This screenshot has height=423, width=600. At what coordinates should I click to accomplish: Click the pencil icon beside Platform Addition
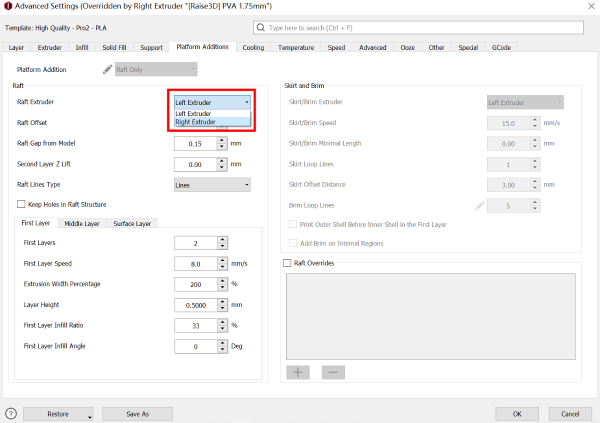coord(108,69)
